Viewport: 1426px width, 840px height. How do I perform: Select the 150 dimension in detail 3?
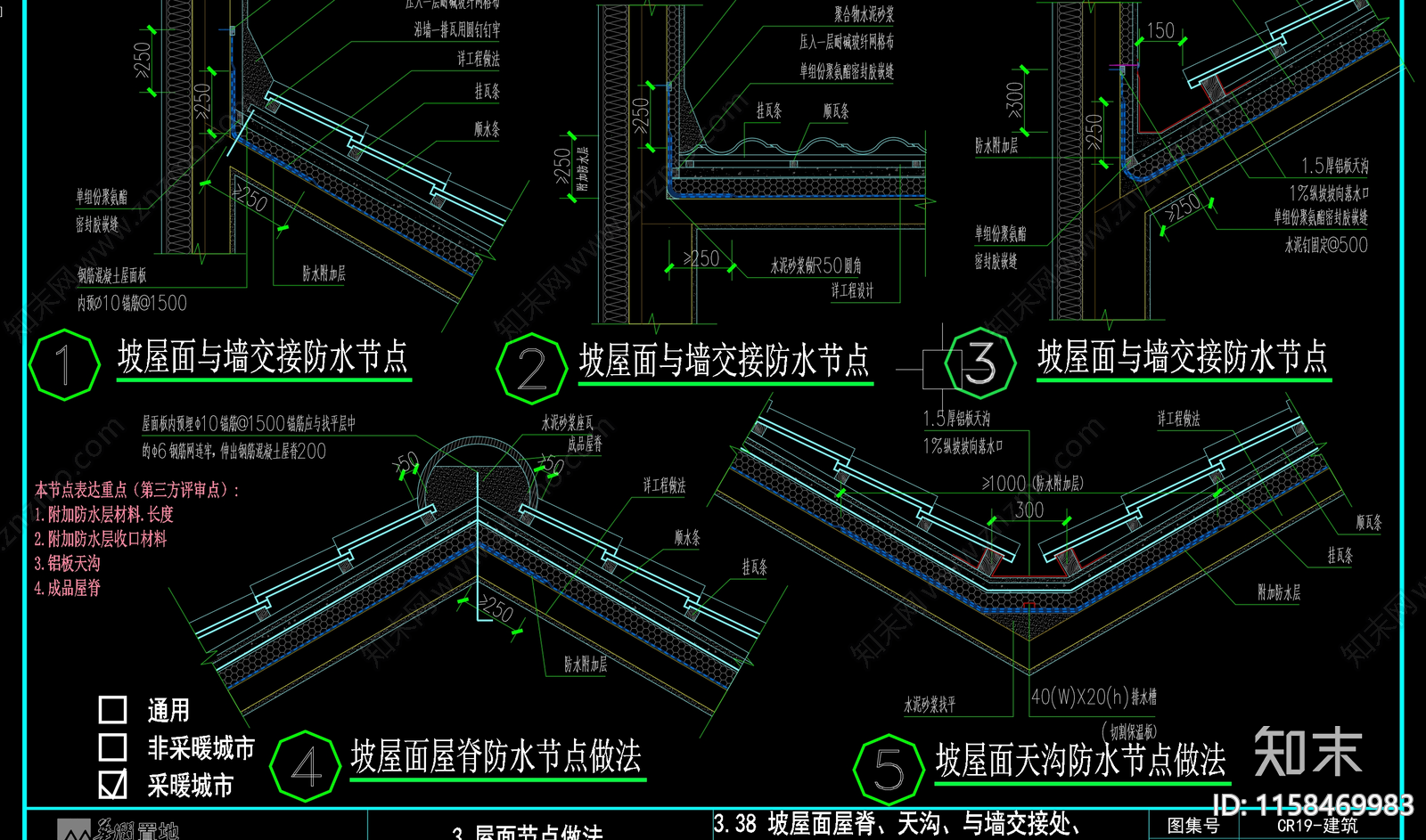coord(1160,30)
